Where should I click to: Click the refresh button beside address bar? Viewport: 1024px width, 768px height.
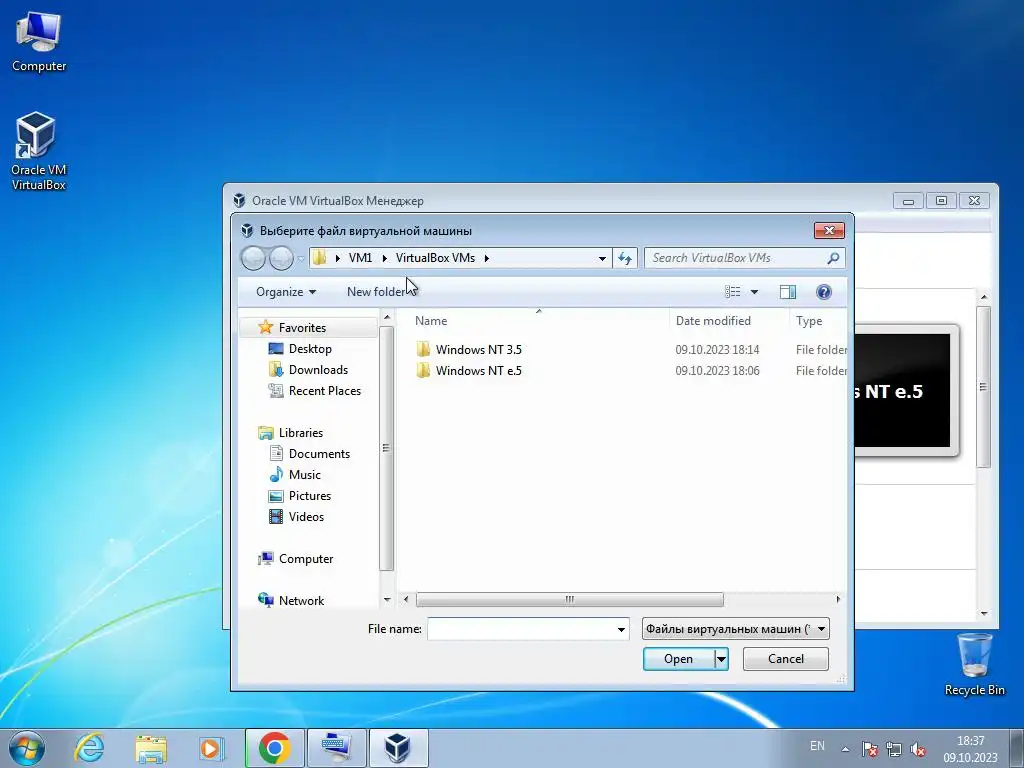point(625,258)
